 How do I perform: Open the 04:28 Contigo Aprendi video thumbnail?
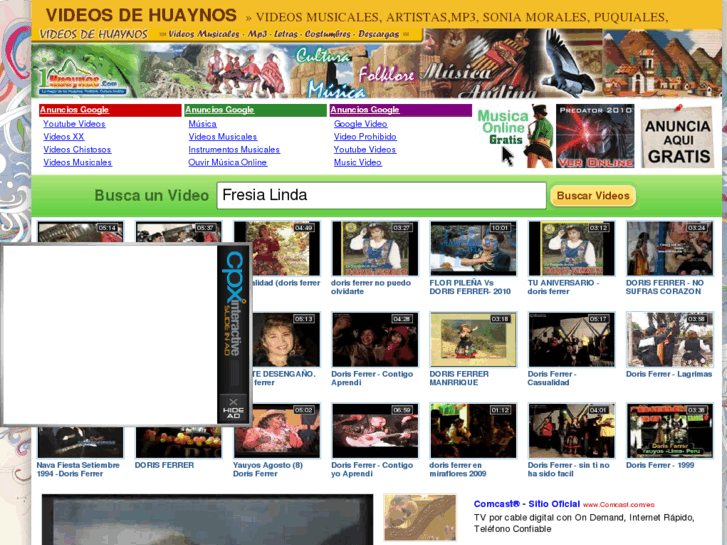coord(375,340)
